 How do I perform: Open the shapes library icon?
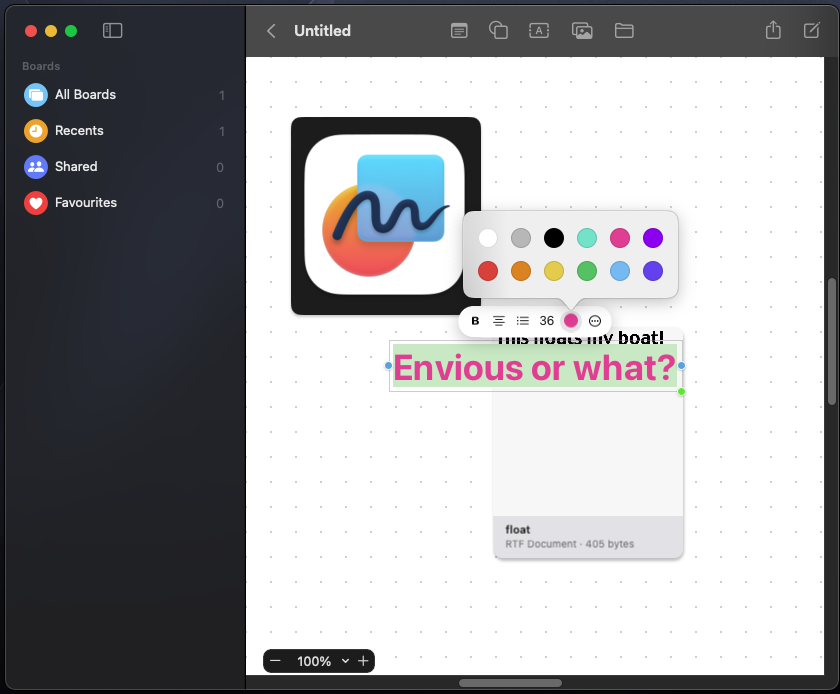pos(498,31)
